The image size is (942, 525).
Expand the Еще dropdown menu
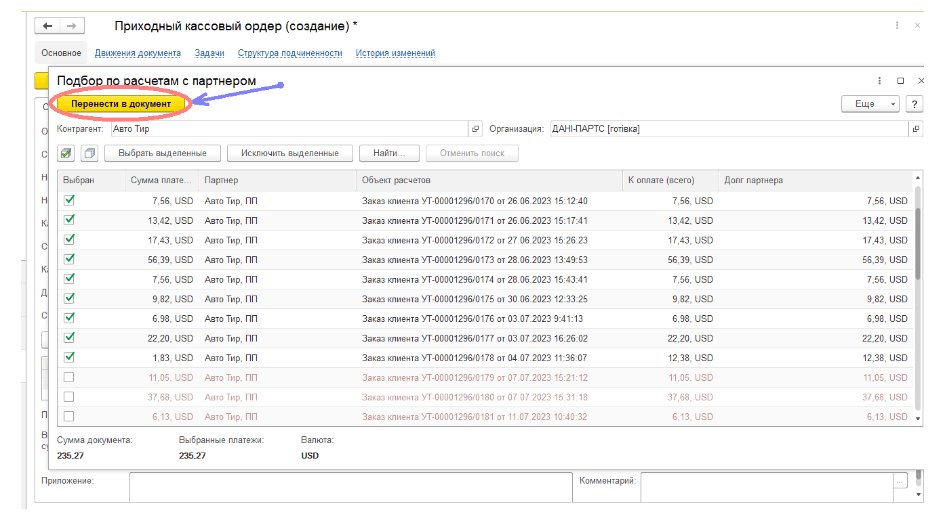pyautogui.click(x=870, y=104)
